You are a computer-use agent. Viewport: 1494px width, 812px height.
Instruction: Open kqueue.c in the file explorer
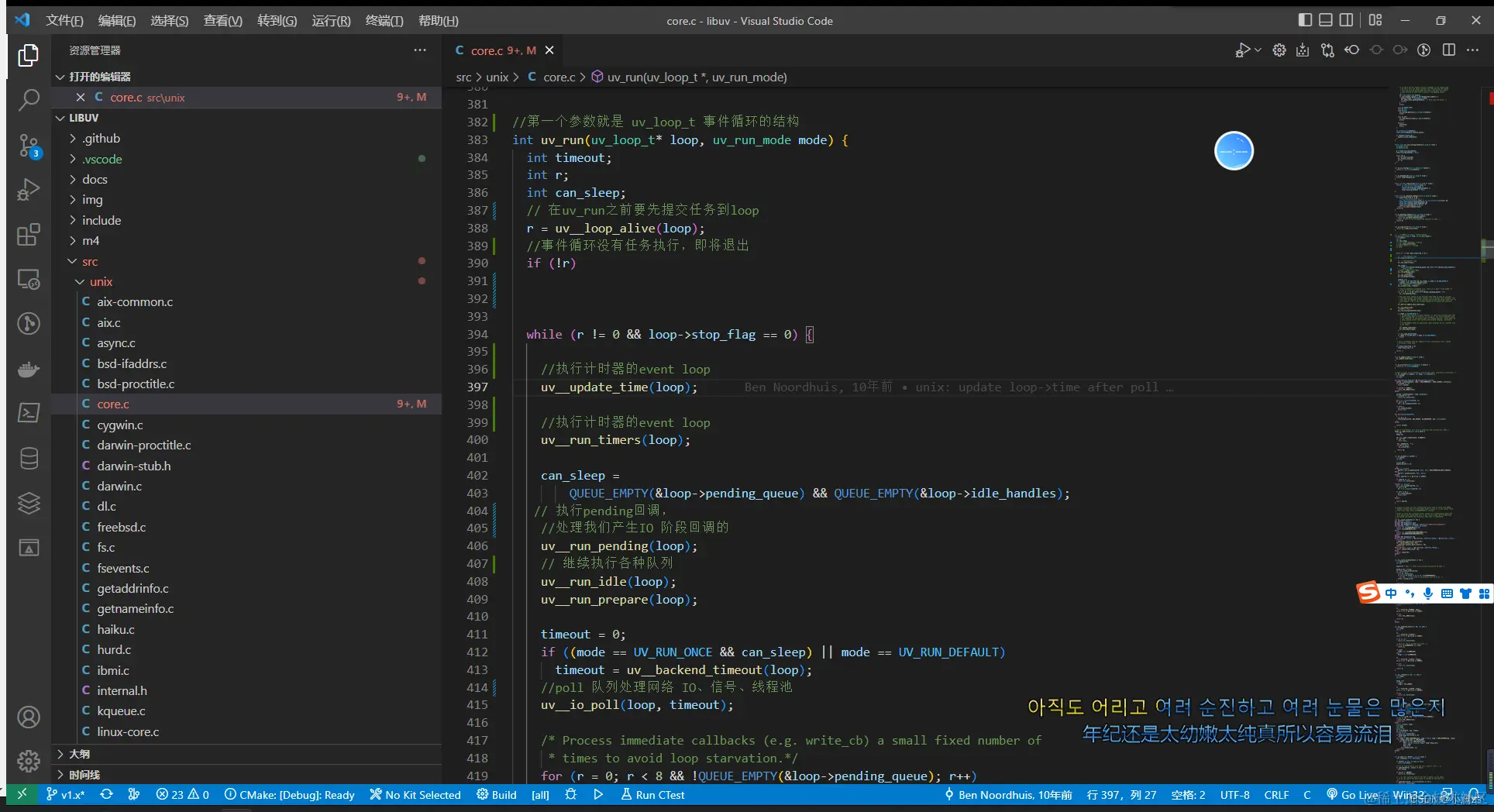[x=121, y=711]
